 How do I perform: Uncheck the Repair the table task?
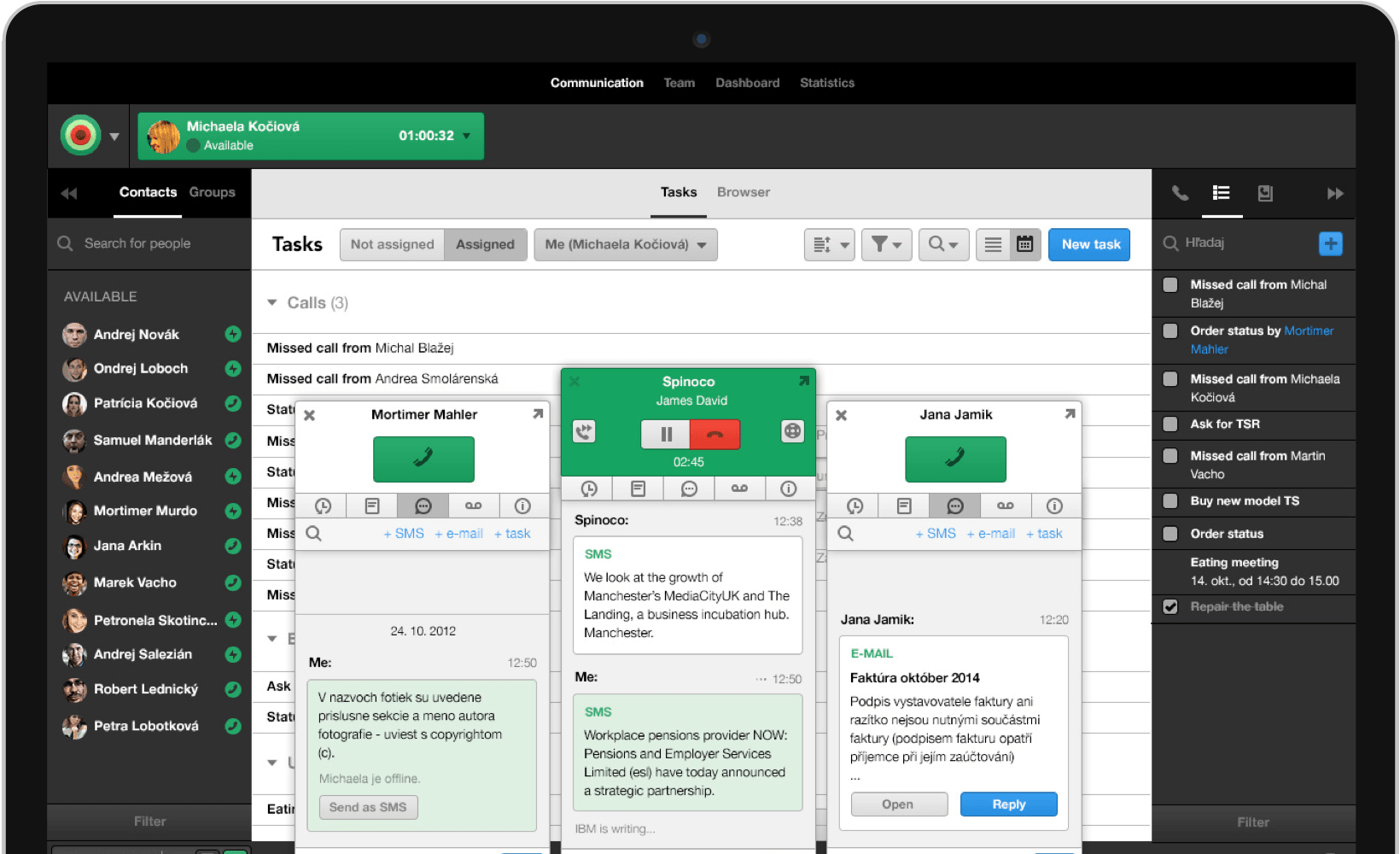click(1170, 606)
